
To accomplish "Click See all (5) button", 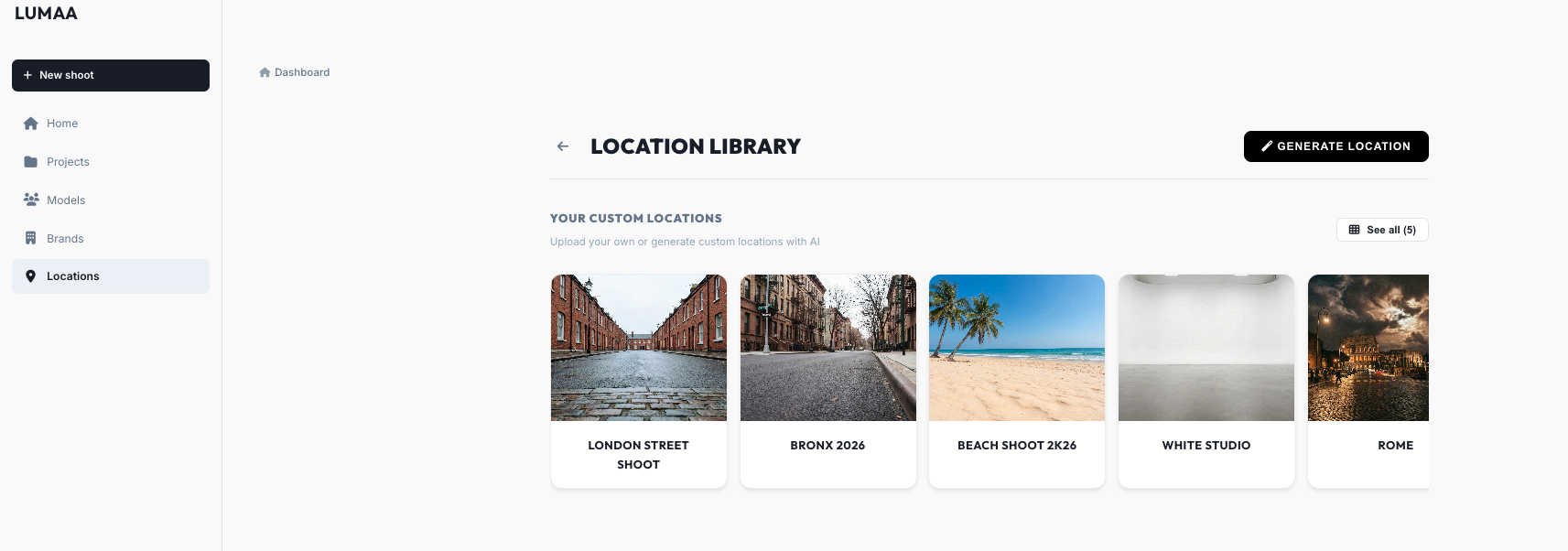I will point(1382,230).
